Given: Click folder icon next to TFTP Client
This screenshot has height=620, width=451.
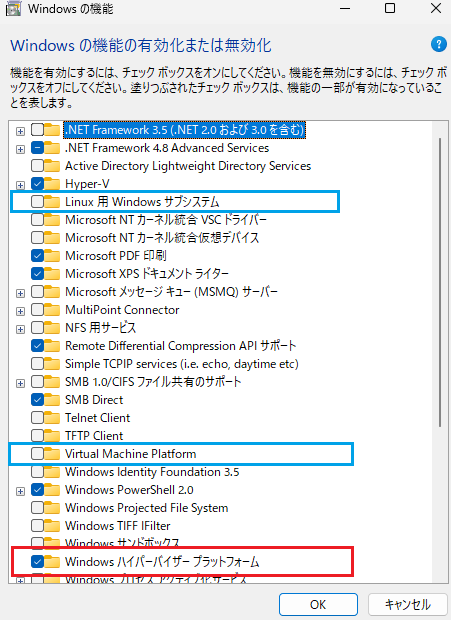Looking at the screenshot, I should coord(52,435).
